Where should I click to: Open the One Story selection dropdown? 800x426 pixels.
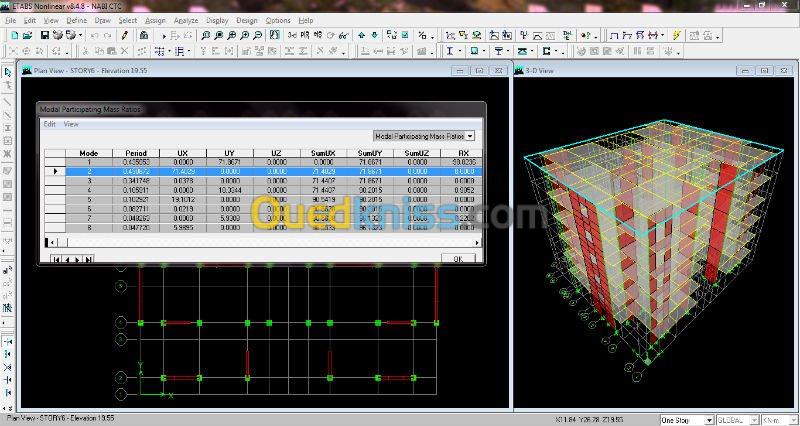pos(709,420)
